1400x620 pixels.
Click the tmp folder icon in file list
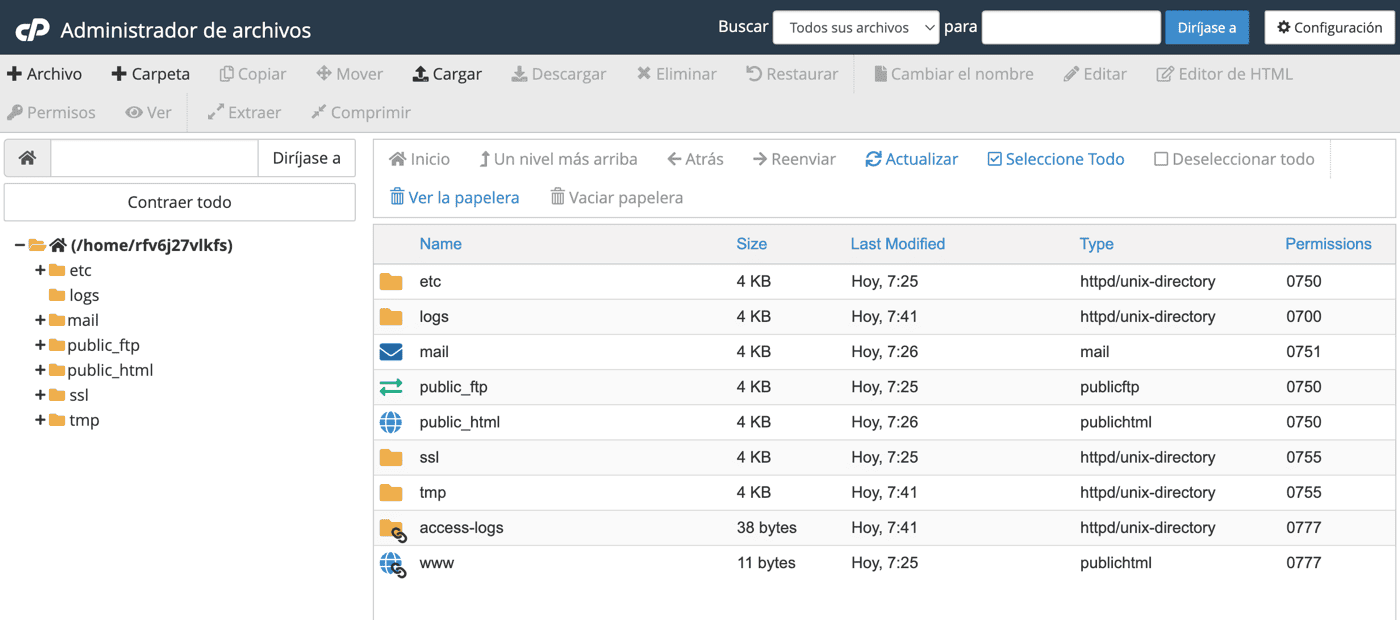391,493
